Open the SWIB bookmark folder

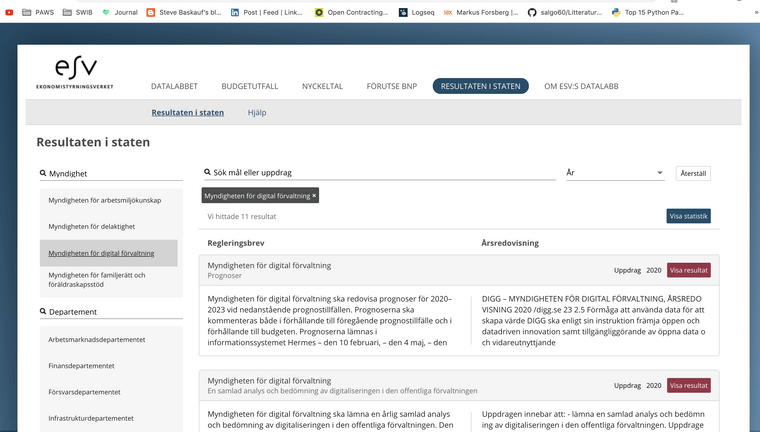tap(76, 12)
